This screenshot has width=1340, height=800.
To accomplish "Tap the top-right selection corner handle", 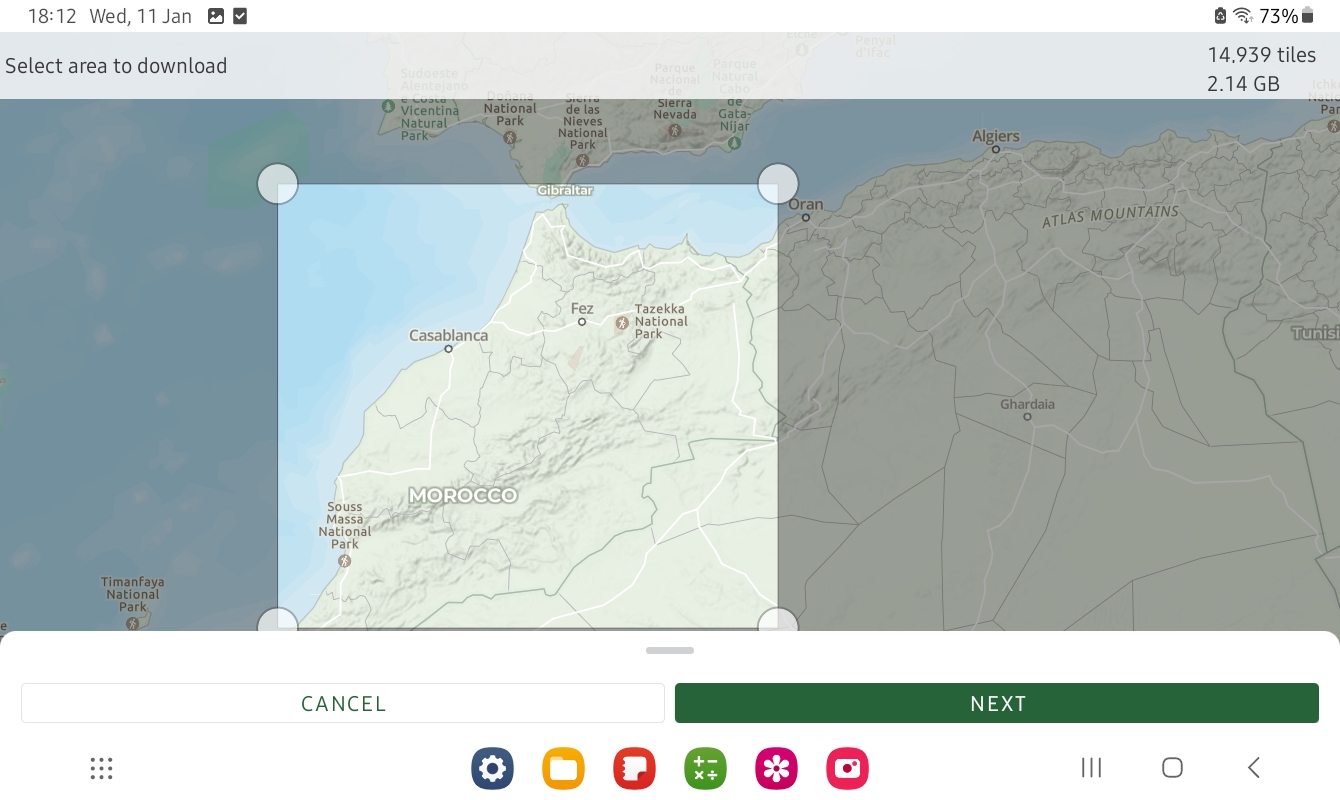I will click(x=778, y=184).
